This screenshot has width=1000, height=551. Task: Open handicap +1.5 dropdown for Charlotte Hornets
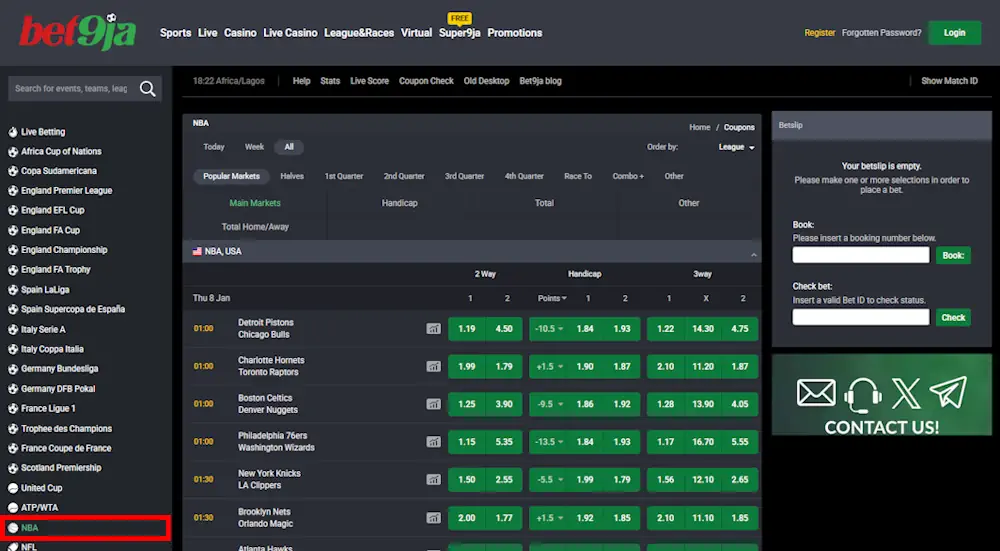[x=549, y=367]
